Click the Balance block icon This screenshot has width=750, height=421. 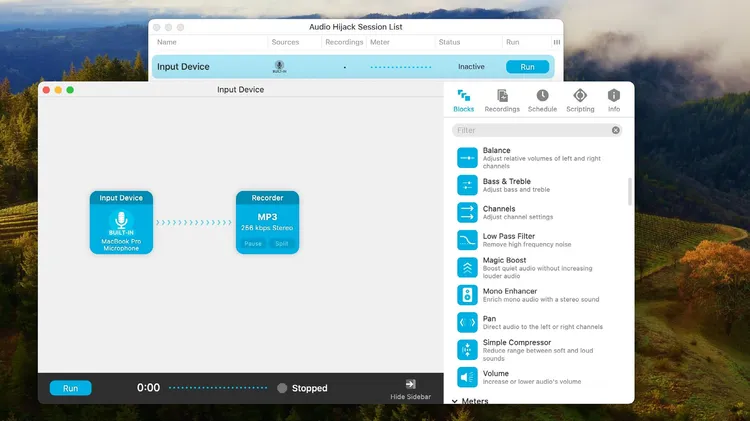pyautogui.click(x=467, y=158)
